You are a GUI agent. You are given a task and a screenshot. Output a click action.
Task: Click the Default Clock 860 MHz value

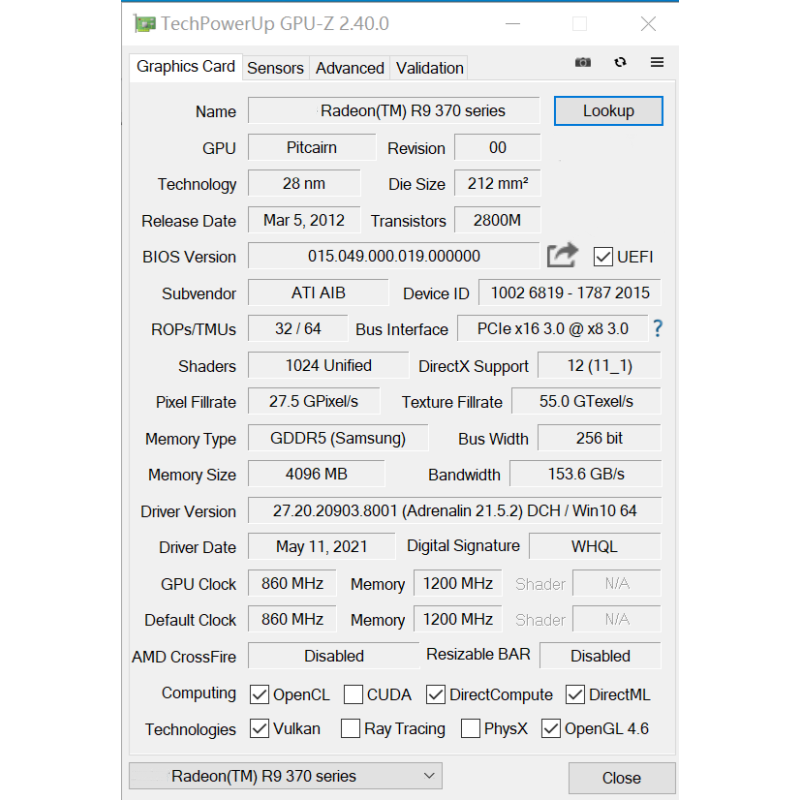point(292,618)
